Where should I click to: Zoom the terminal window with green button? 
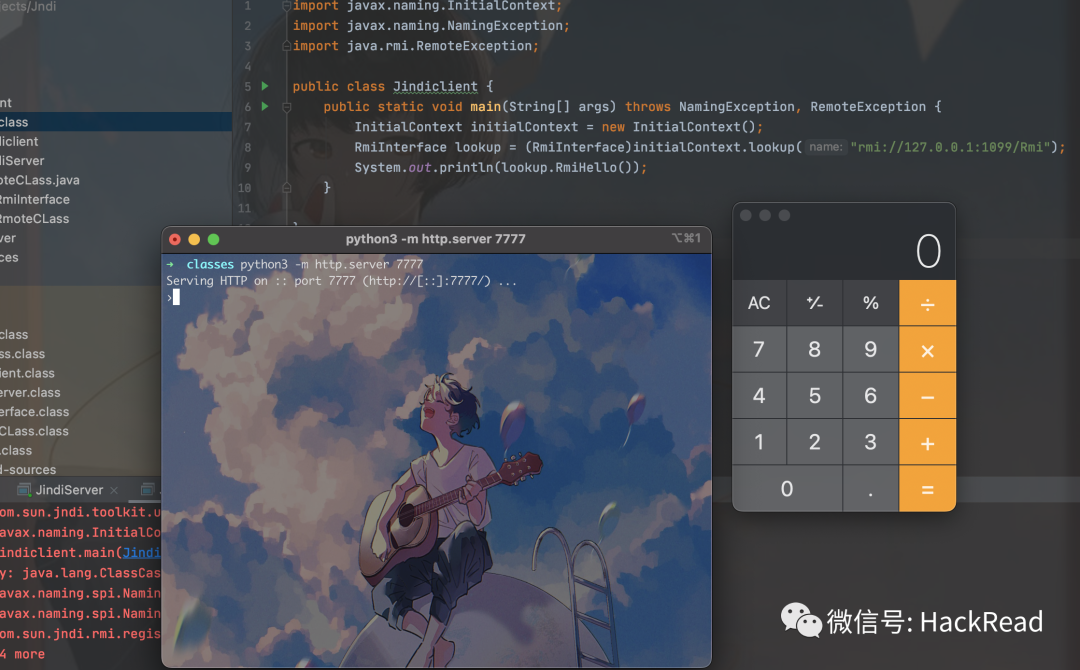coord(214,239)
